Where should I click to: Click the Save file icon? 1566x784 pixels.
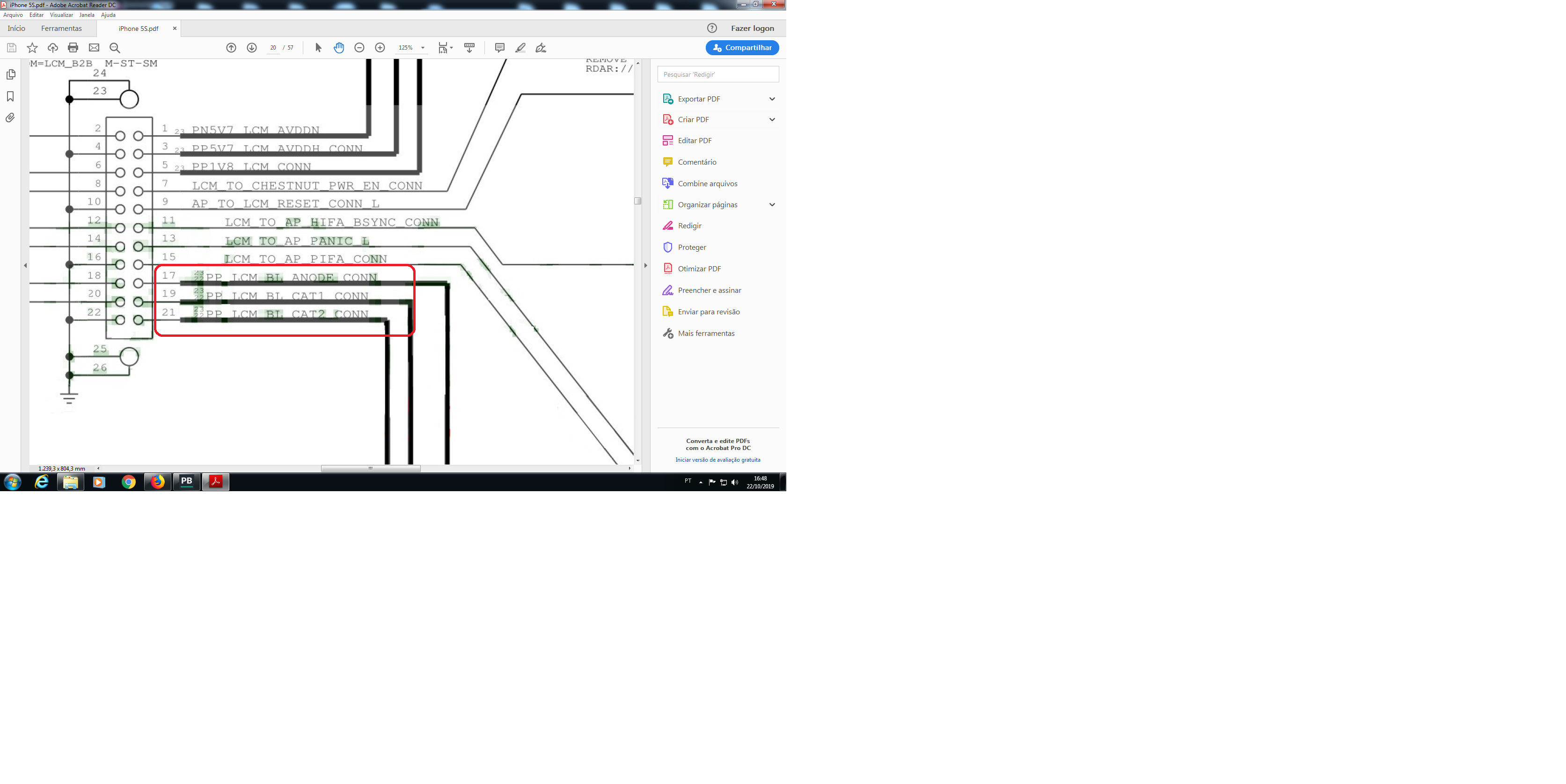point(12,47)
